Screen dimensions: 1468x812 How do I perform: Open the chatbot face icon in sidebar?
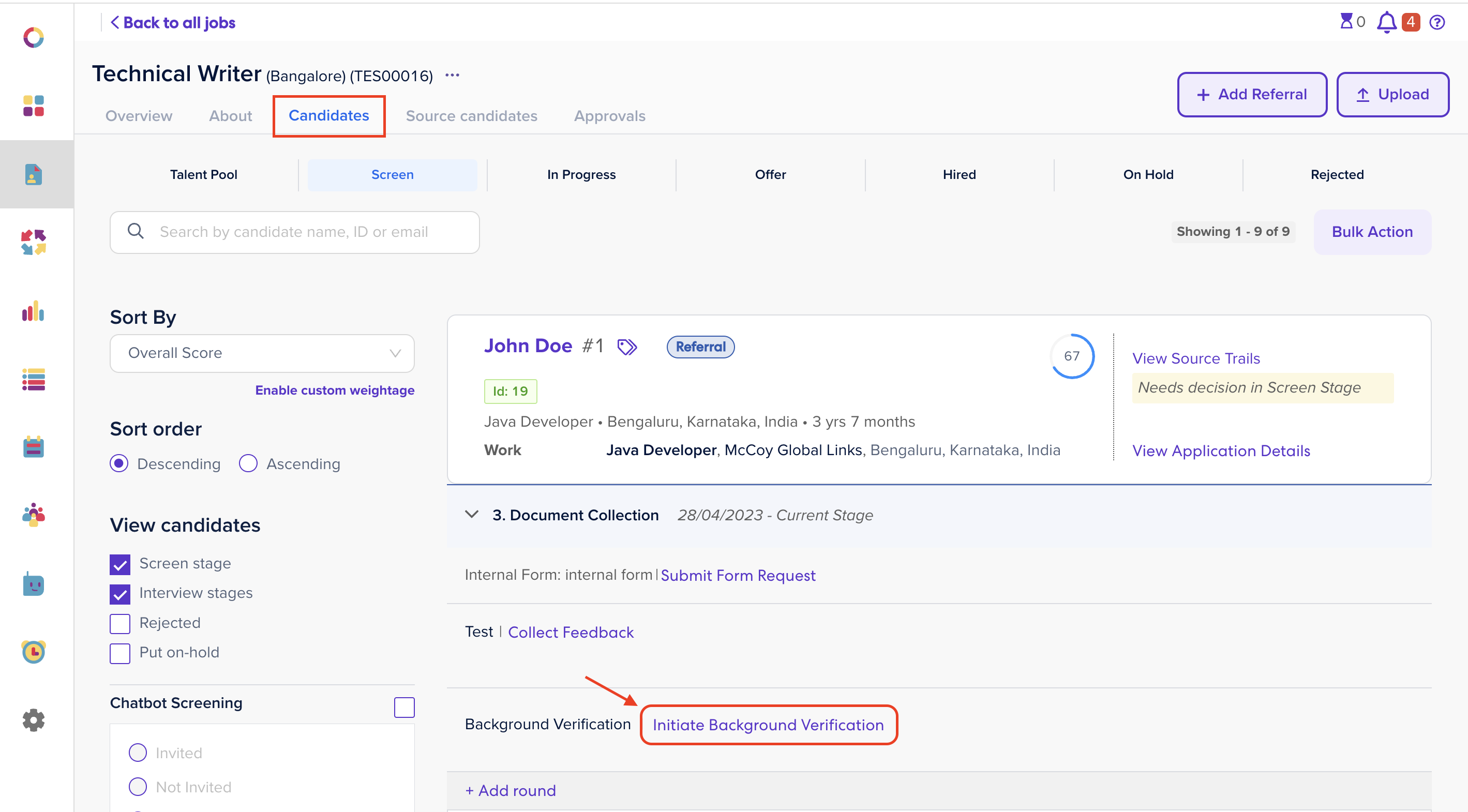(x=33, y=584)
